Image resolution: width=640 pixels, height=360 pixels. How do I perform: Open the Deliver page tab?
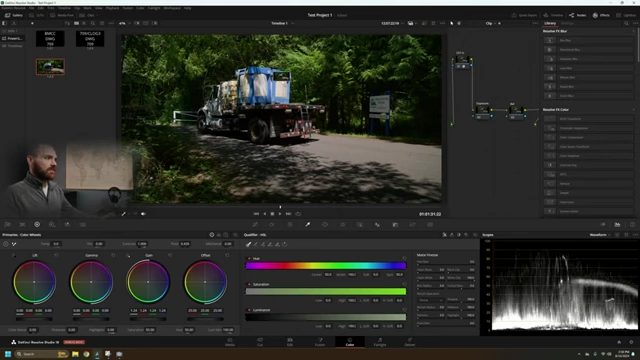409,342
